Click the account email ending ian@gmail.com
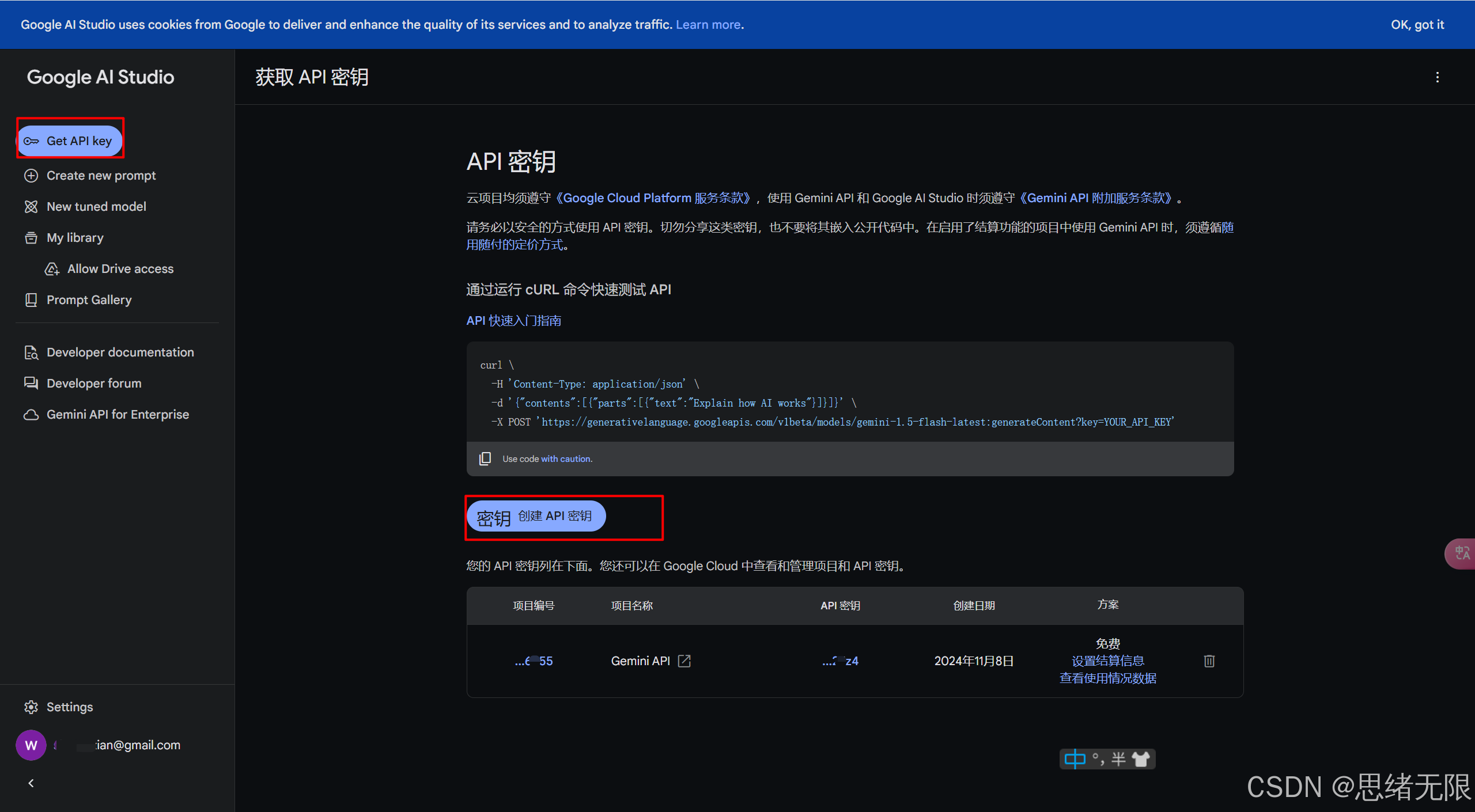 tap(117, 745)
